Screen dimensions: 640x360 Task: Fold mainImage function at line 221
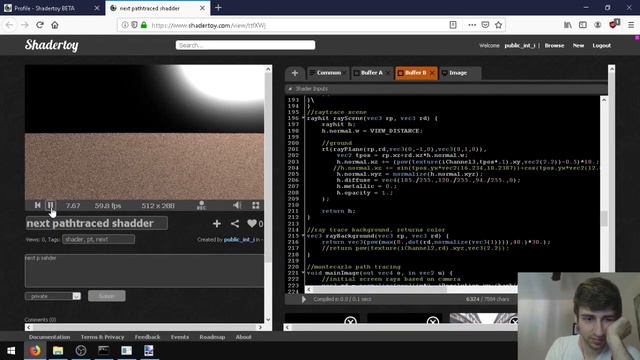[x=303, y=273]
